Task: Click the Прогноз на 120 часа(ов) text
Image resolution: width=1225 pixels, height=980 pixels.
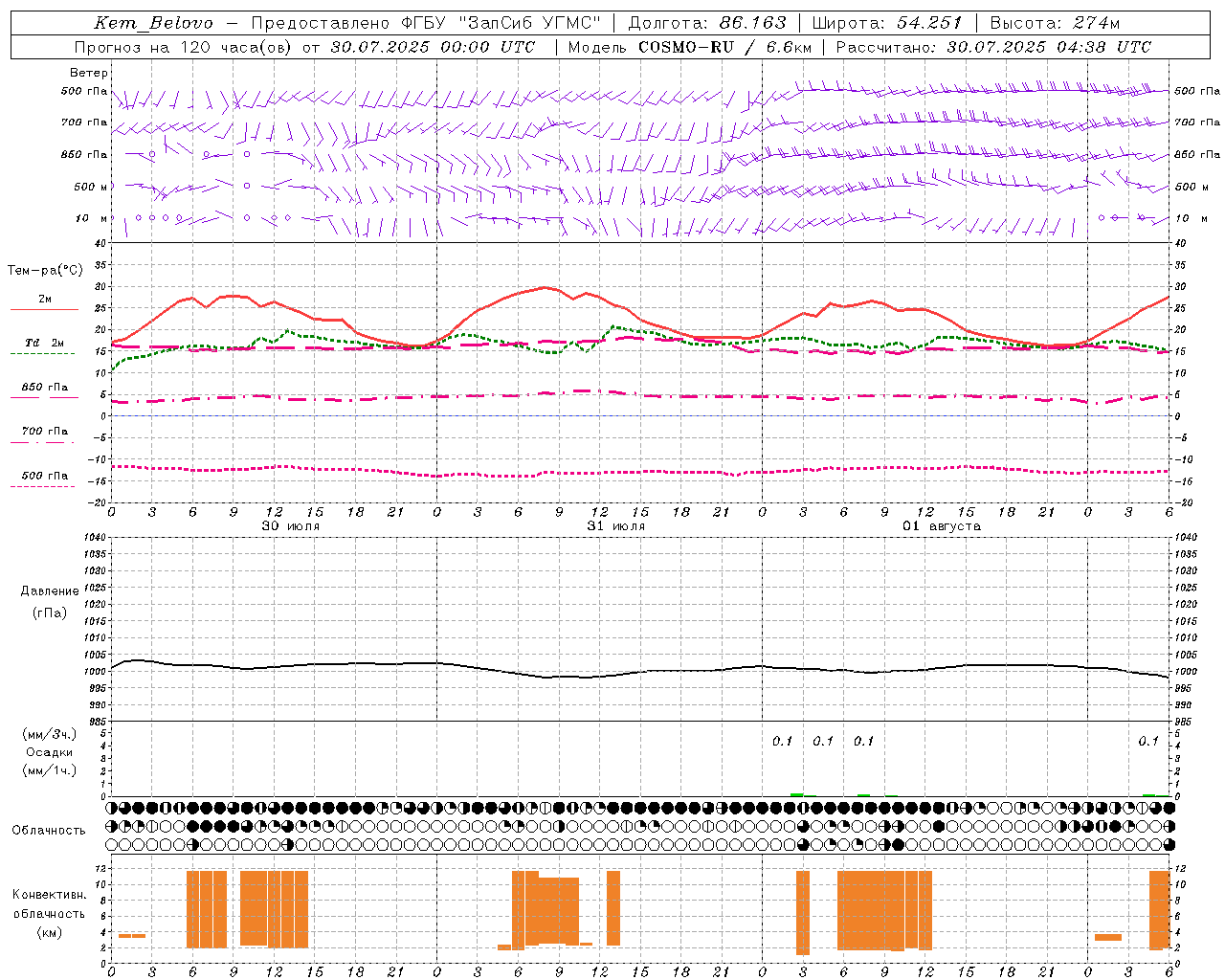Action: point(184,47)
